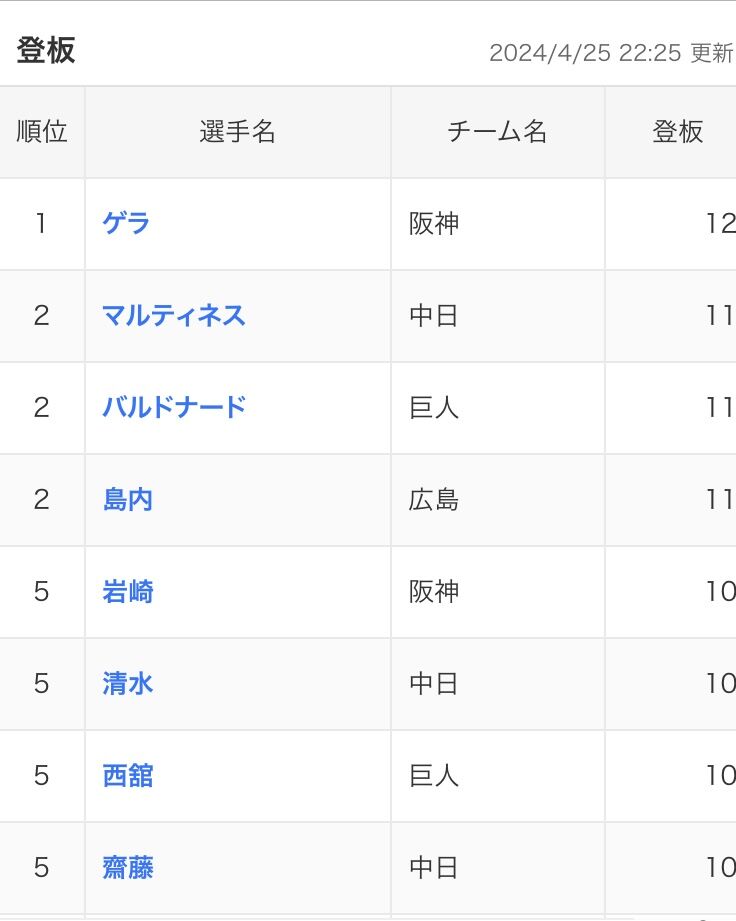Click the 登板 section title
736x921 pixels.
[x=46, y=50]
